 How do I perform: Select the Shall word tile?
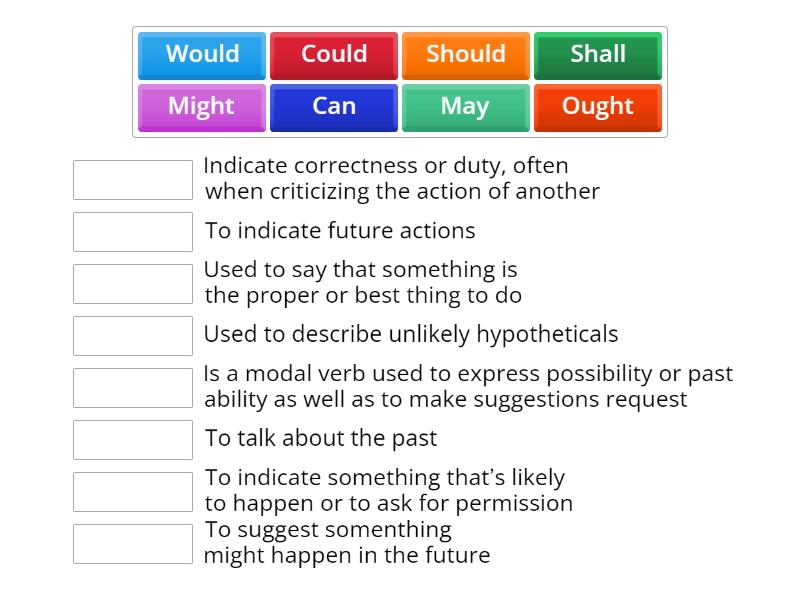pyautogui.click(x=597, y=56)
